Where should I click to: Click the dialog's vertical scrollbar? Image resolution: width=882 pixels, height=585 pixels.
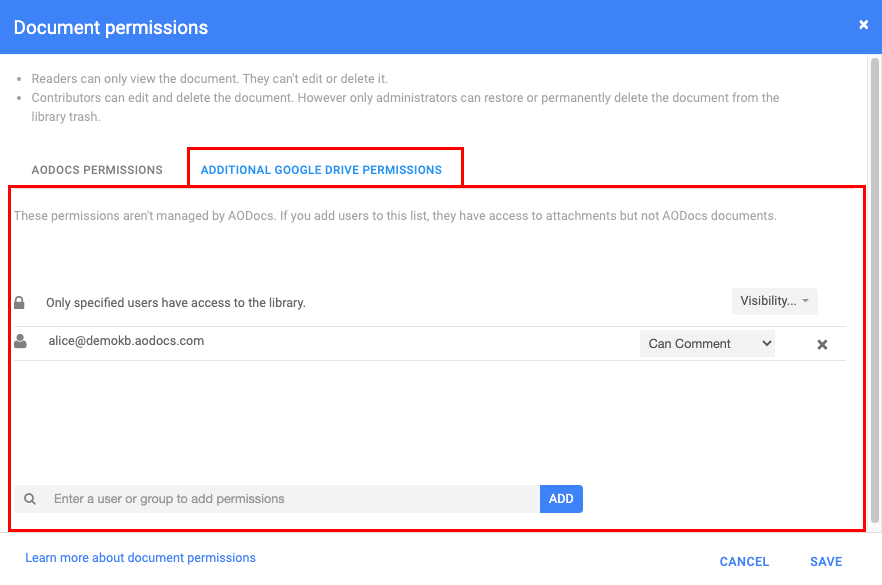(875, 290)
